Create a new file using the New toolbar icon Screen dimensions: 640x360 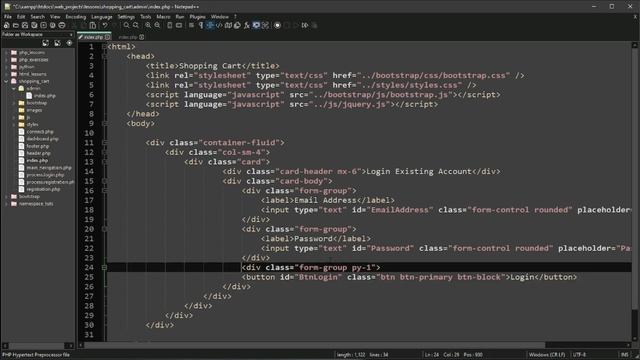click(7, 25)
